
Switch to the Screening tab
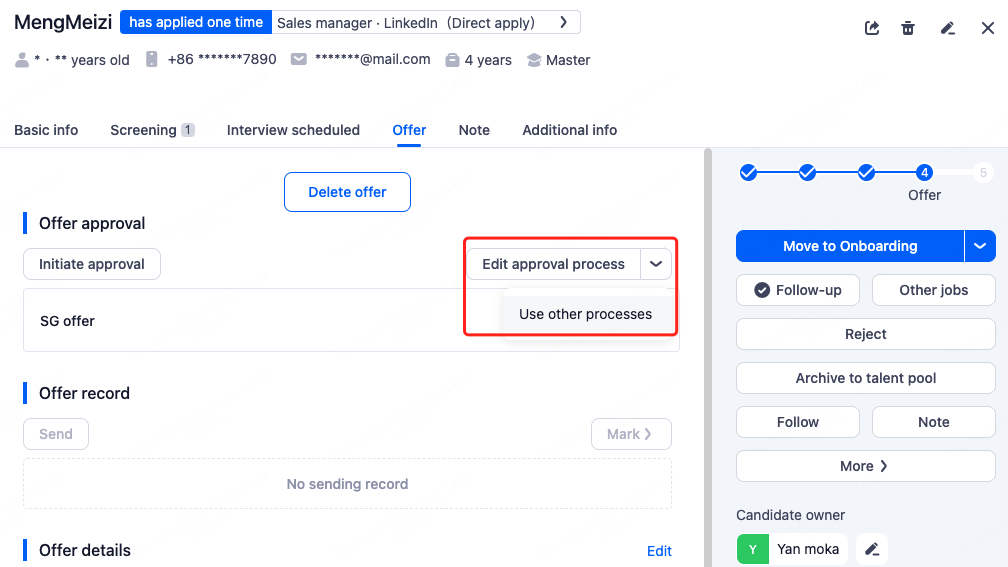click(x=152, y=130)
